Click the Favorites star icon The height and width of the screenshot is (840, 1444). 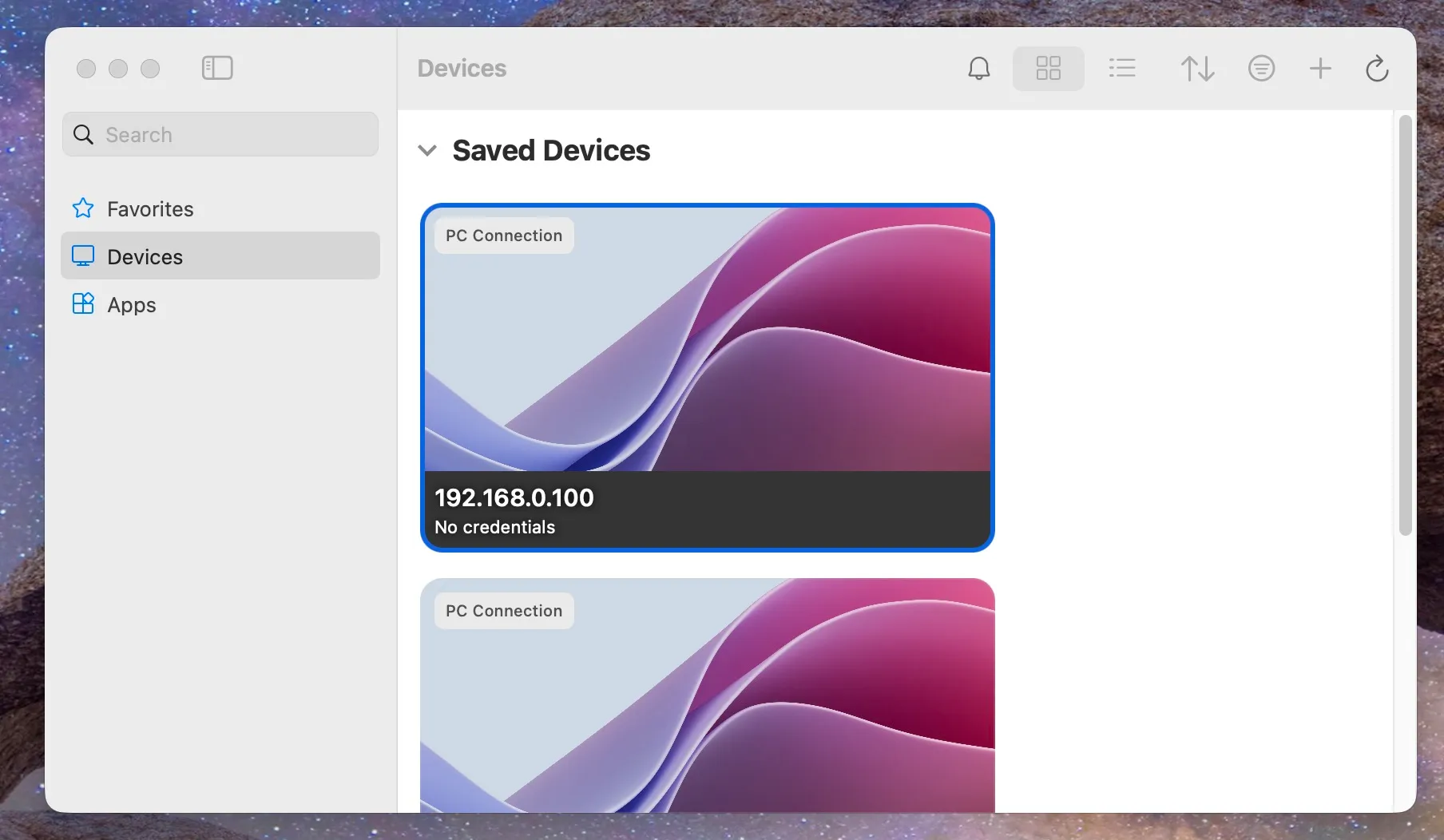tap(83, 208)
